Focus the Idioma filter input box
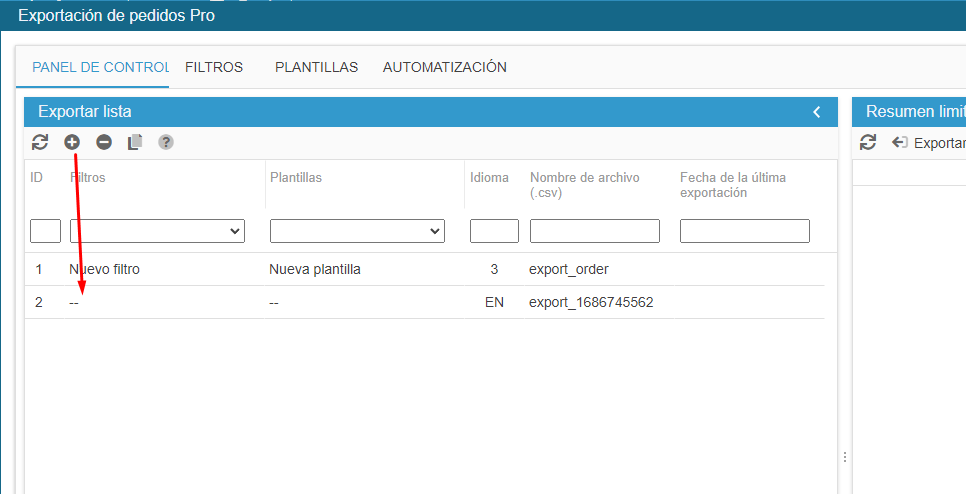The image size is (966, 494). [494, 231]
